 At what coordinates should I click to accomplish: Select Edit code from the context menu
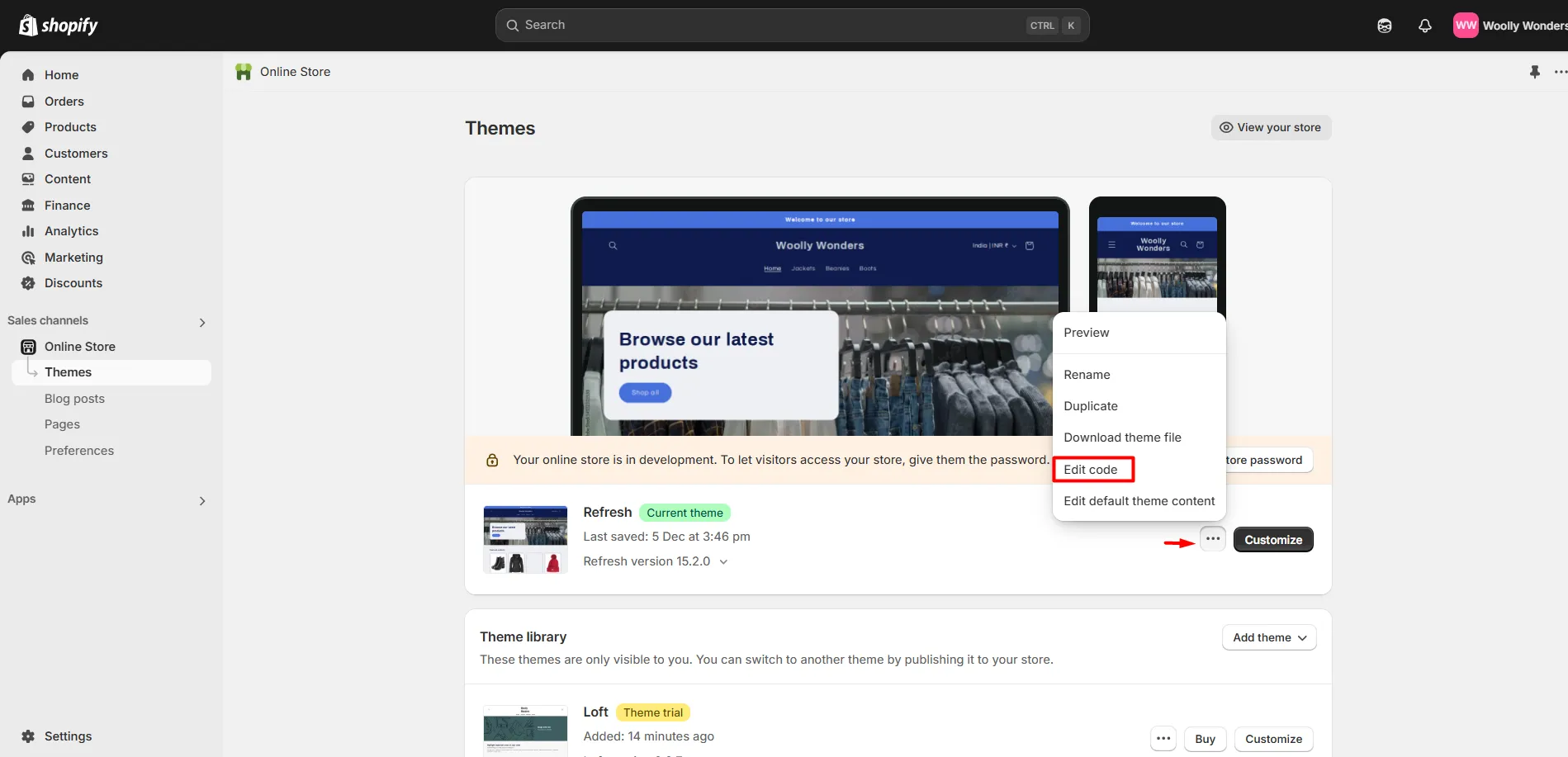[1092, 470]
